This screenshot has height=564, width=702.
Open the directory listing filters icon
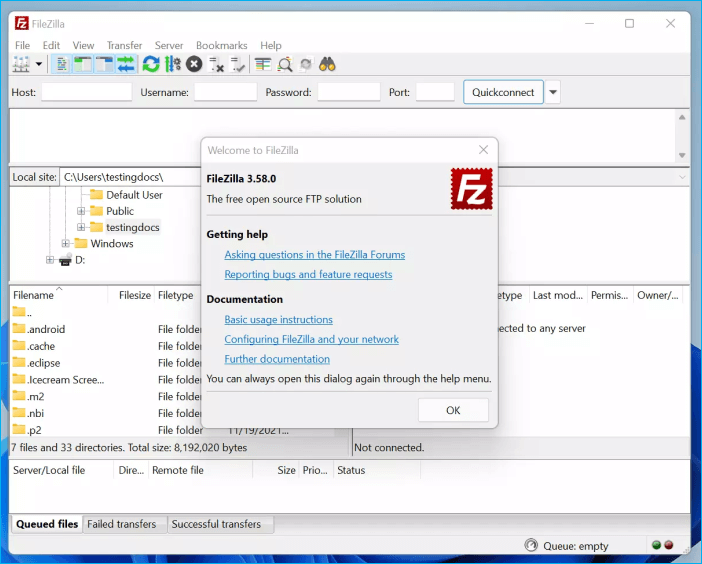tap(263, 64)
